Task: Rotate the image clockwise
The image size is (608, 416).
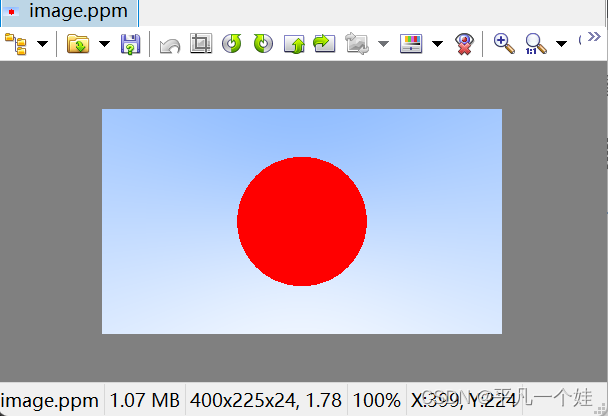Action: click(263, 43)
